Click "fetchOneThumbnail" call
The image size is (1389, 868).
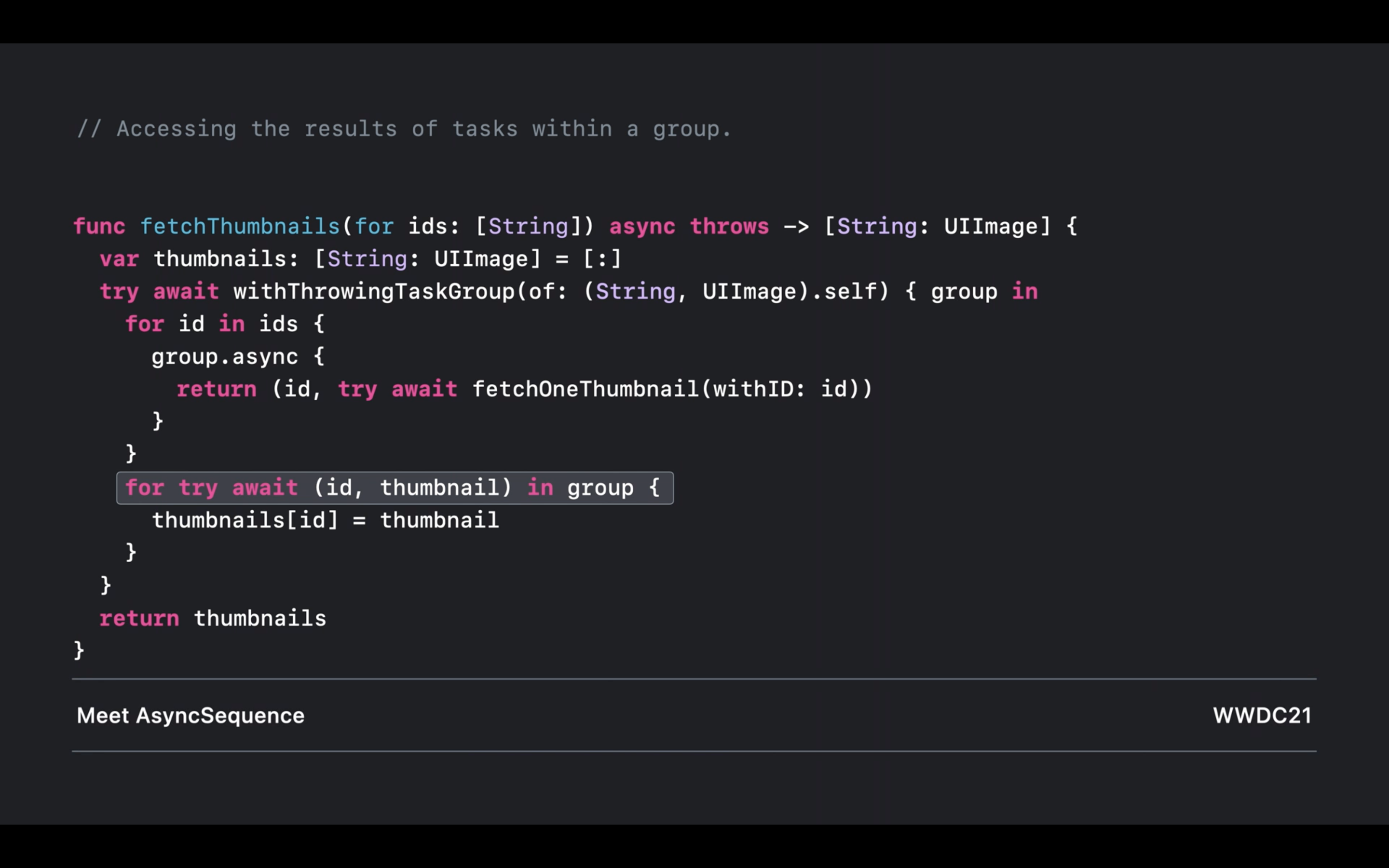coord(586,389)
